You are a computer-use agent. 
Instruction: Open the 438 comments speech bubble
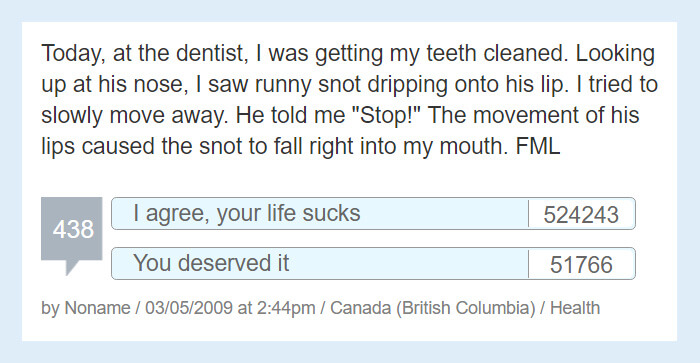[x=72, y=229]
